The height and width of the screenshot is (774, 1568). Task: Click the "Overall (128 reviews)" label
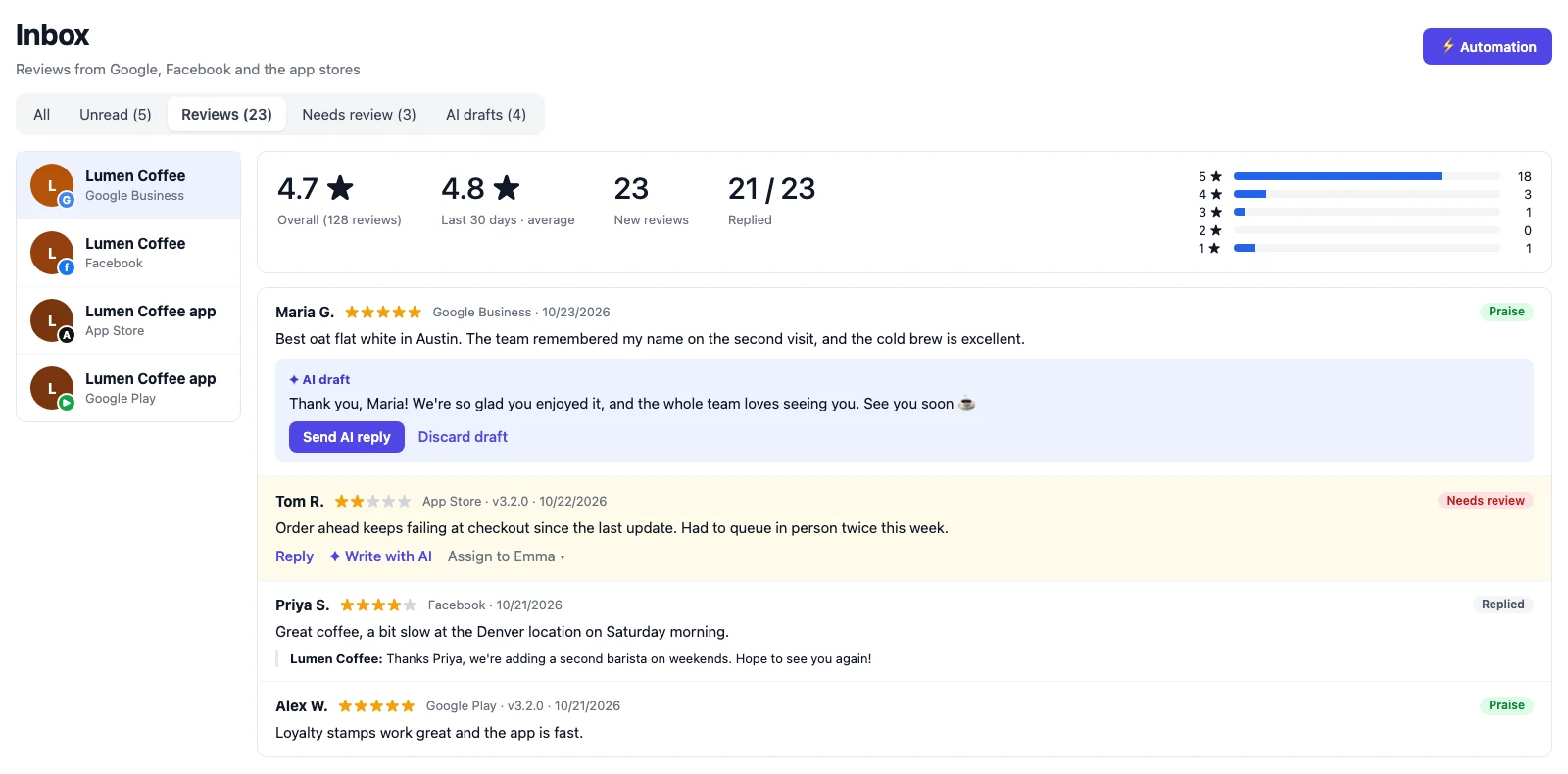point(339,220)
